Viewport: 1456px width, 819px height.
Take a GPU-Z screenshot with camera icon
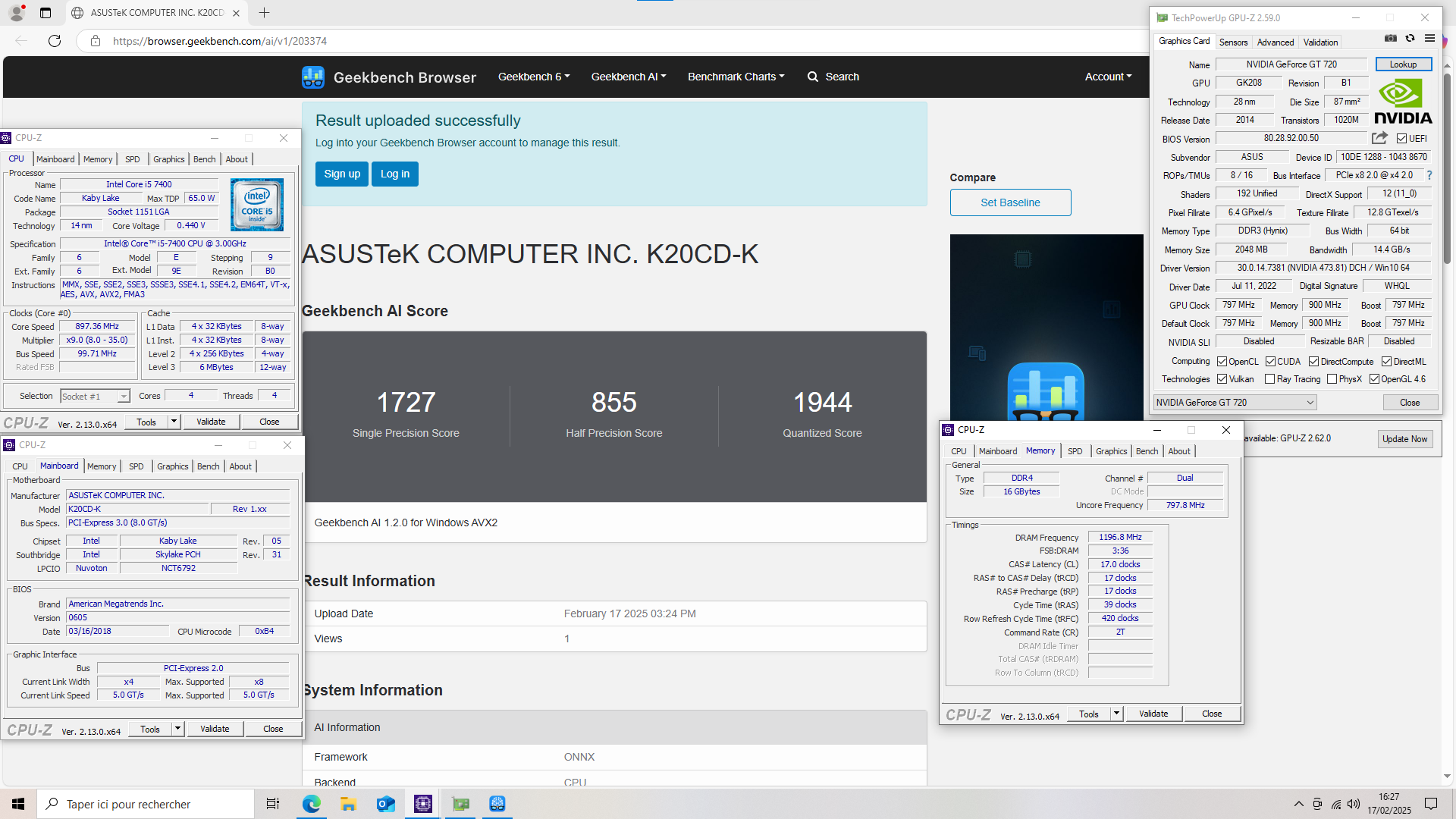1390,39
